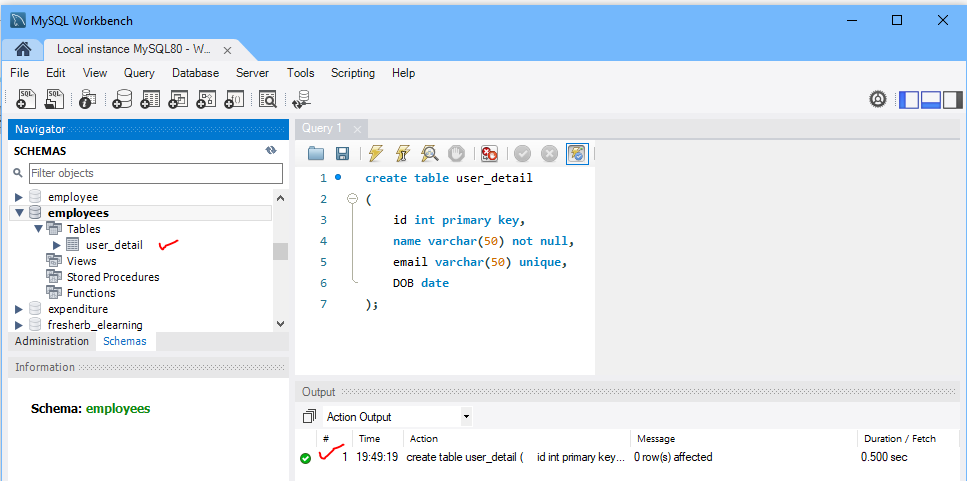Expand the expenditure schema
Screen dimensions: 967x481
[x=19, y=309]
